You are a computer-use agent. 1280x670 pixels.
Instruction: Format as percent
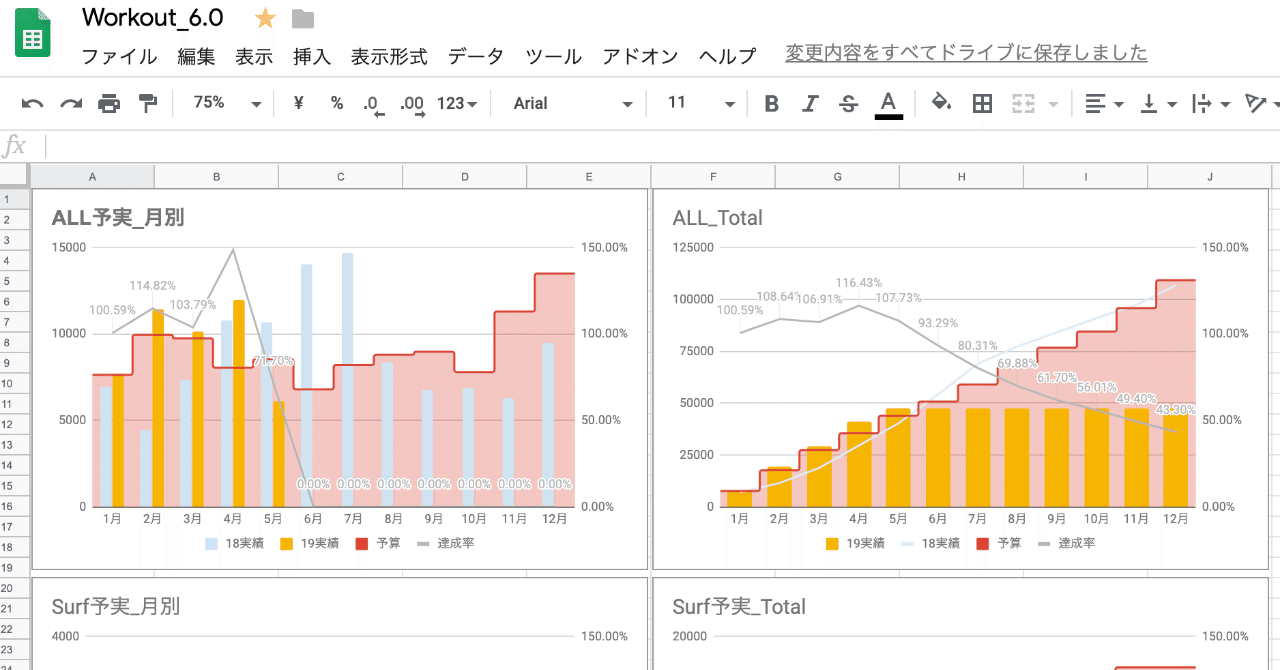point(337,103)
